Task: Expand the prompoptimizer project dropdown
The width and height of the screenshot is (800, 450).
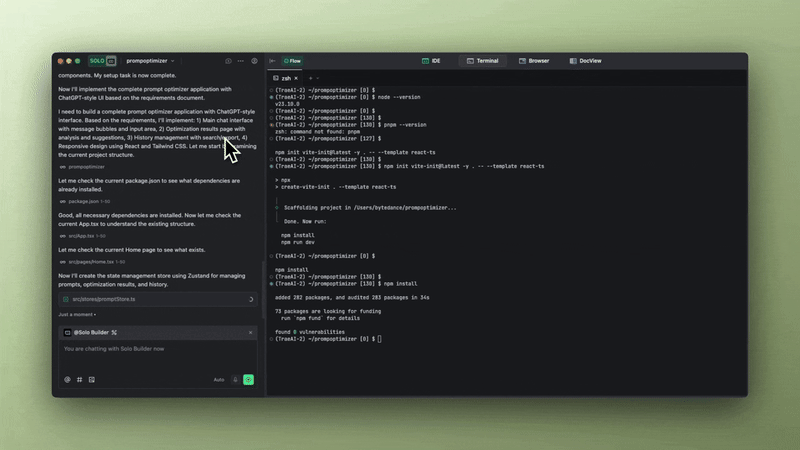Action: [x=150, y=61]
